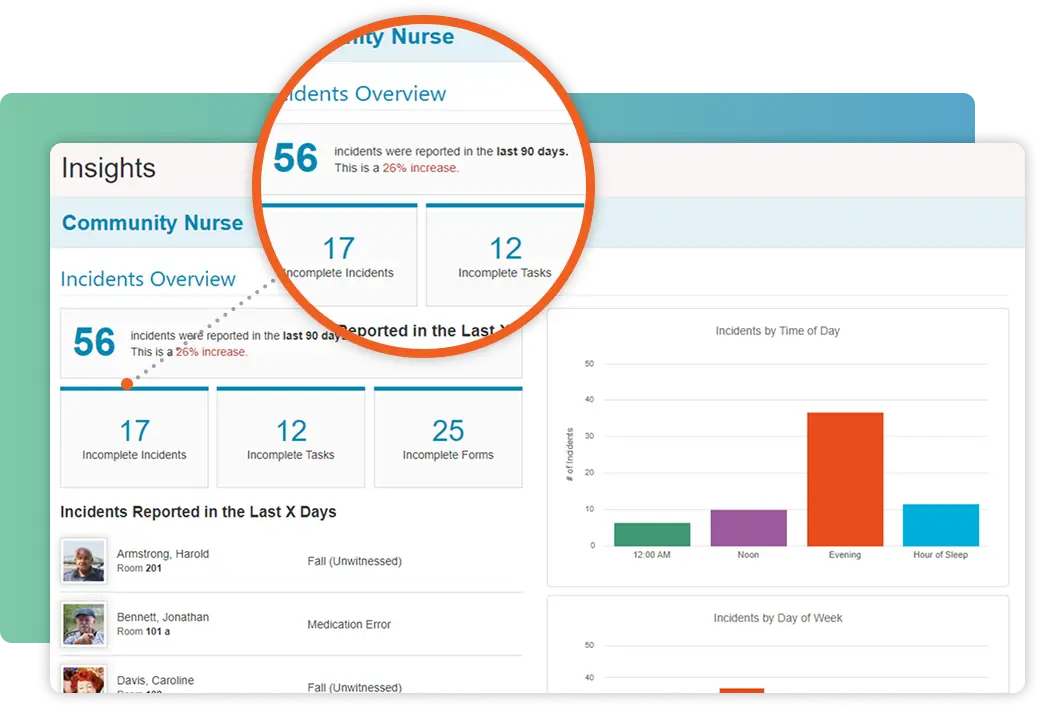
Task: Open Harold Armstrong's resident photo
Action: tap(83, 561)
